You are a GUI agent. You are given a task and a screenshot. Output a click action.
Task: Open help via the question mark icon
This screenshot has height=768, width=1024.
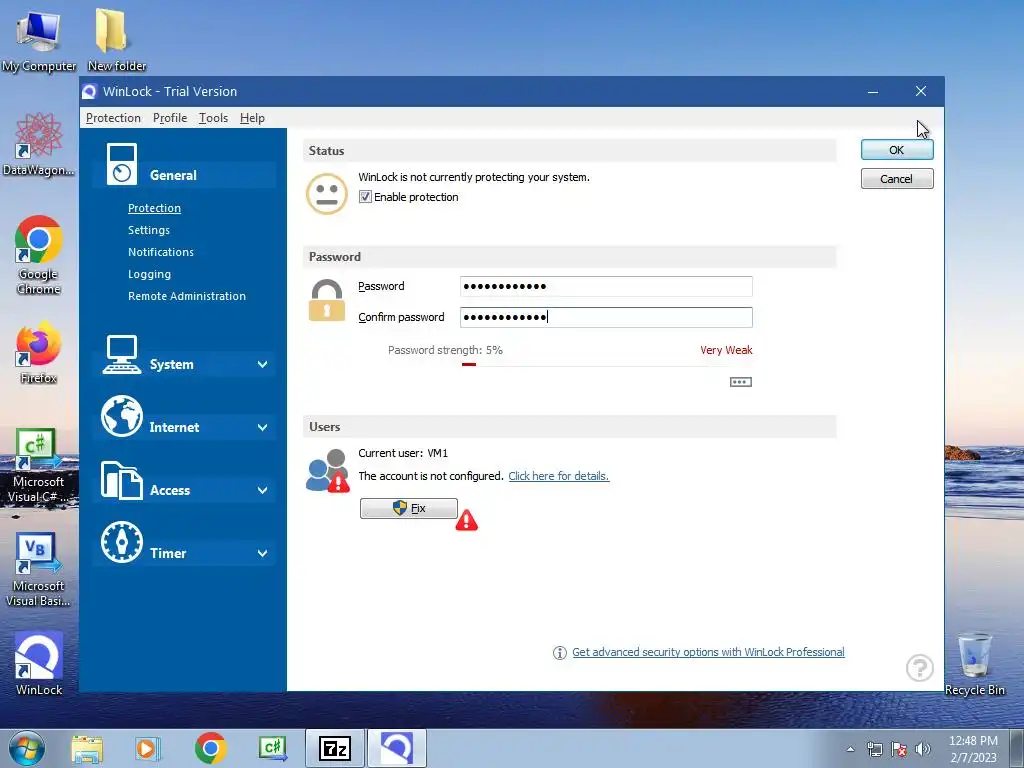tap(920, 667)
